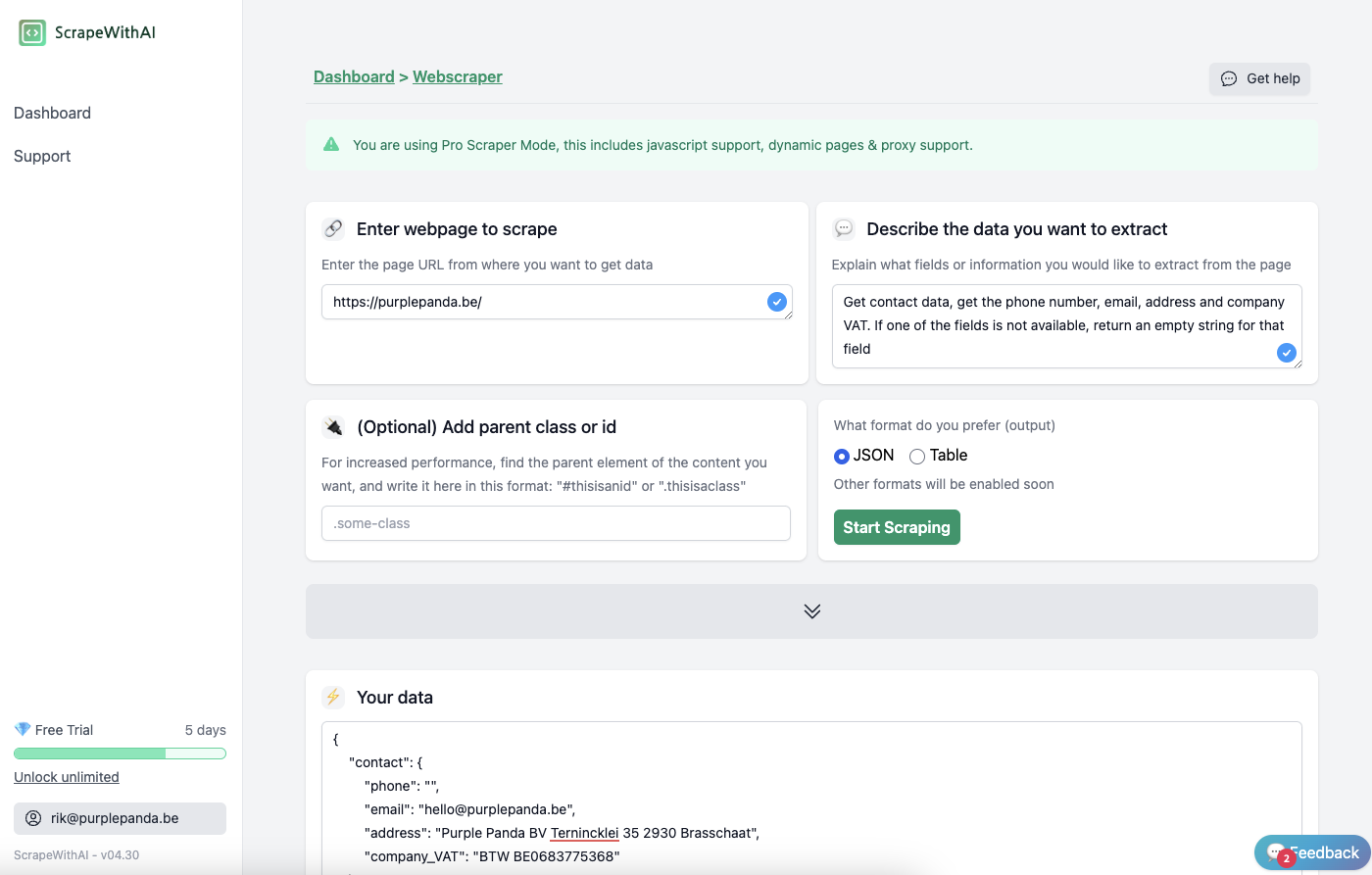Open the Get help button
The image size is (1372, 875).
pyautogui.click(x=1259, y=78)
